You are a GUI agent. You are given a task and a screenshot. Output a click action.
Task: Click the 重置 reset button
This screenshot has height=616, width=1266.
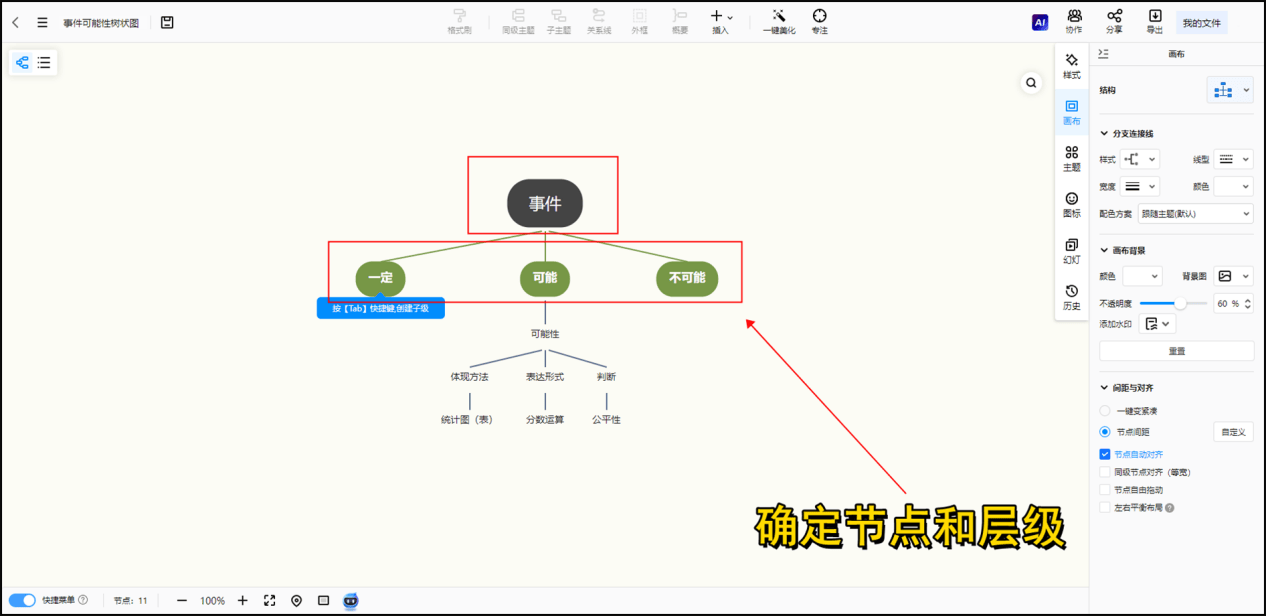coord(1176,351)
